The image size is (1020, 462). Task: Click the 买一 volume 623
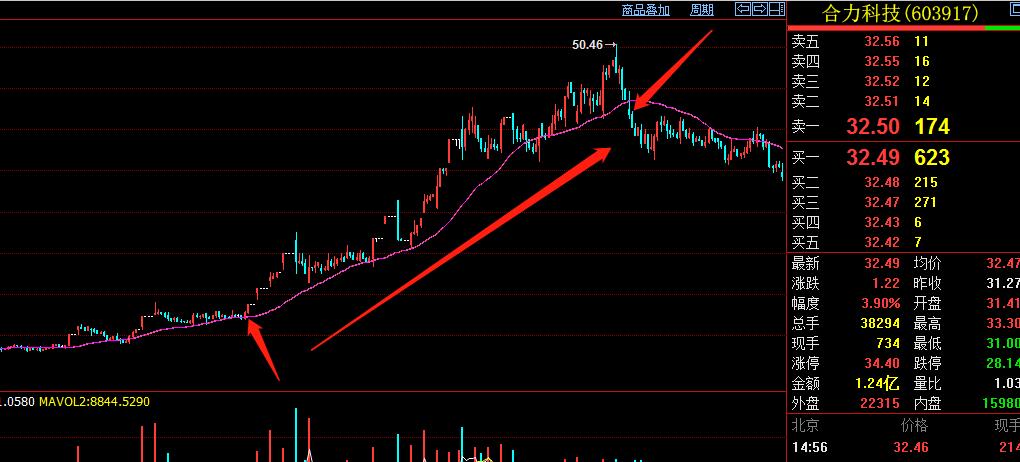[x=932, y=157]
